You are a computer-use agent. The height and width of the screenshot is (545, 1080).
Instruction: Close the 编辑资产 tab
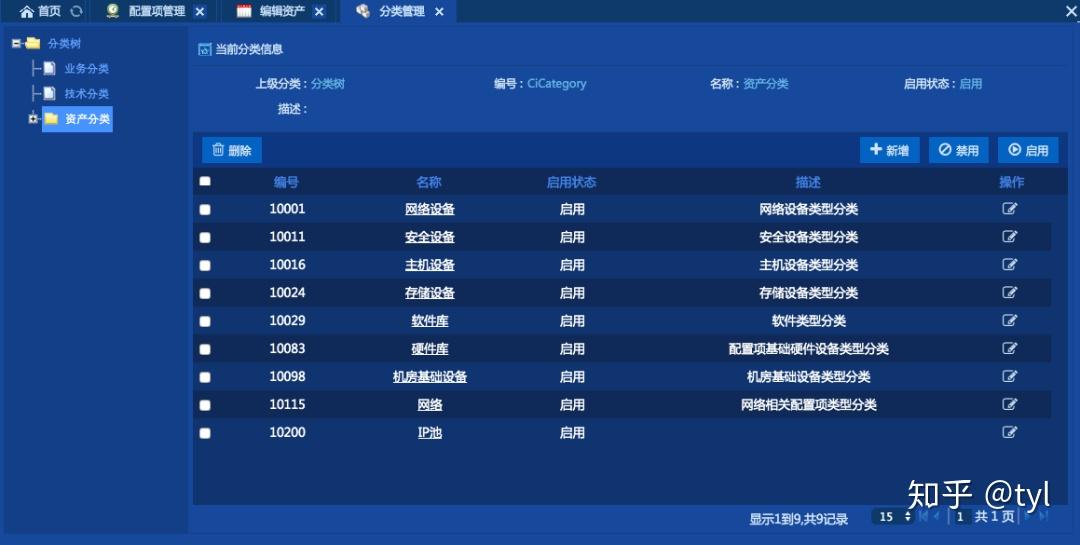pyautogui.click(x=319, y=12)
